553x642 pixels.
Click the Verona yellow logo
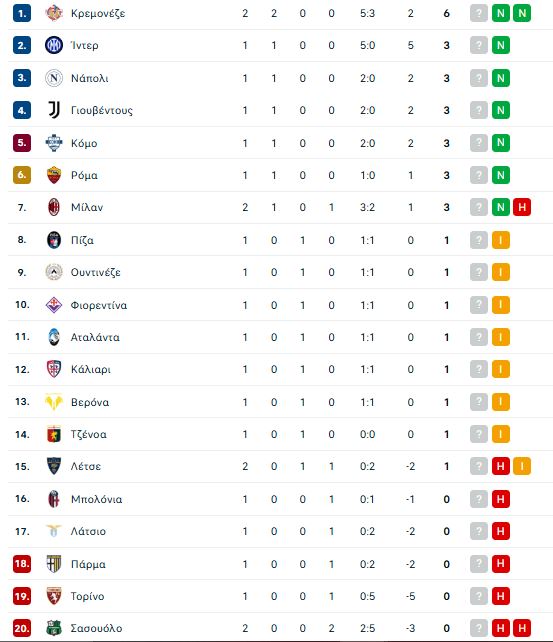54,402
